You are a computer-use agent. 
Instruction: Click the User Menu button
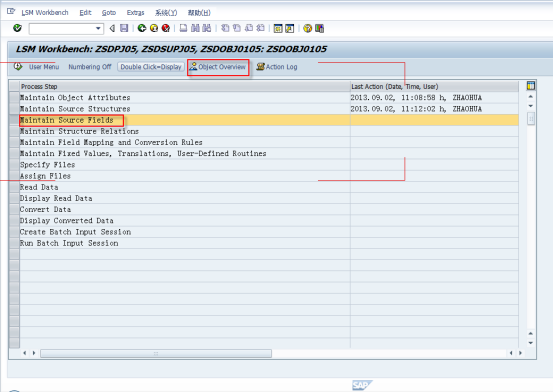click(44, 67)
